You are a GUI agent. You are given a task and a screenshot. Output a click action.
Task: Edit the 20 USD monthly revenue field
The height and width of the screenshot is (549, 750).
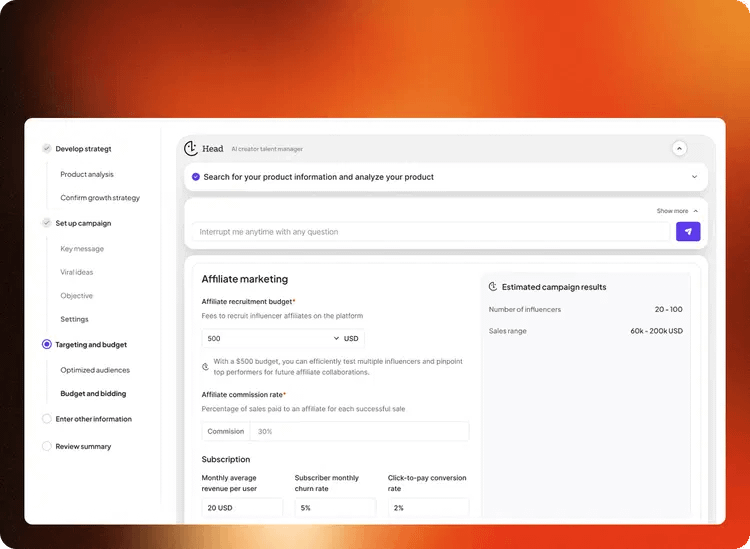242,508
